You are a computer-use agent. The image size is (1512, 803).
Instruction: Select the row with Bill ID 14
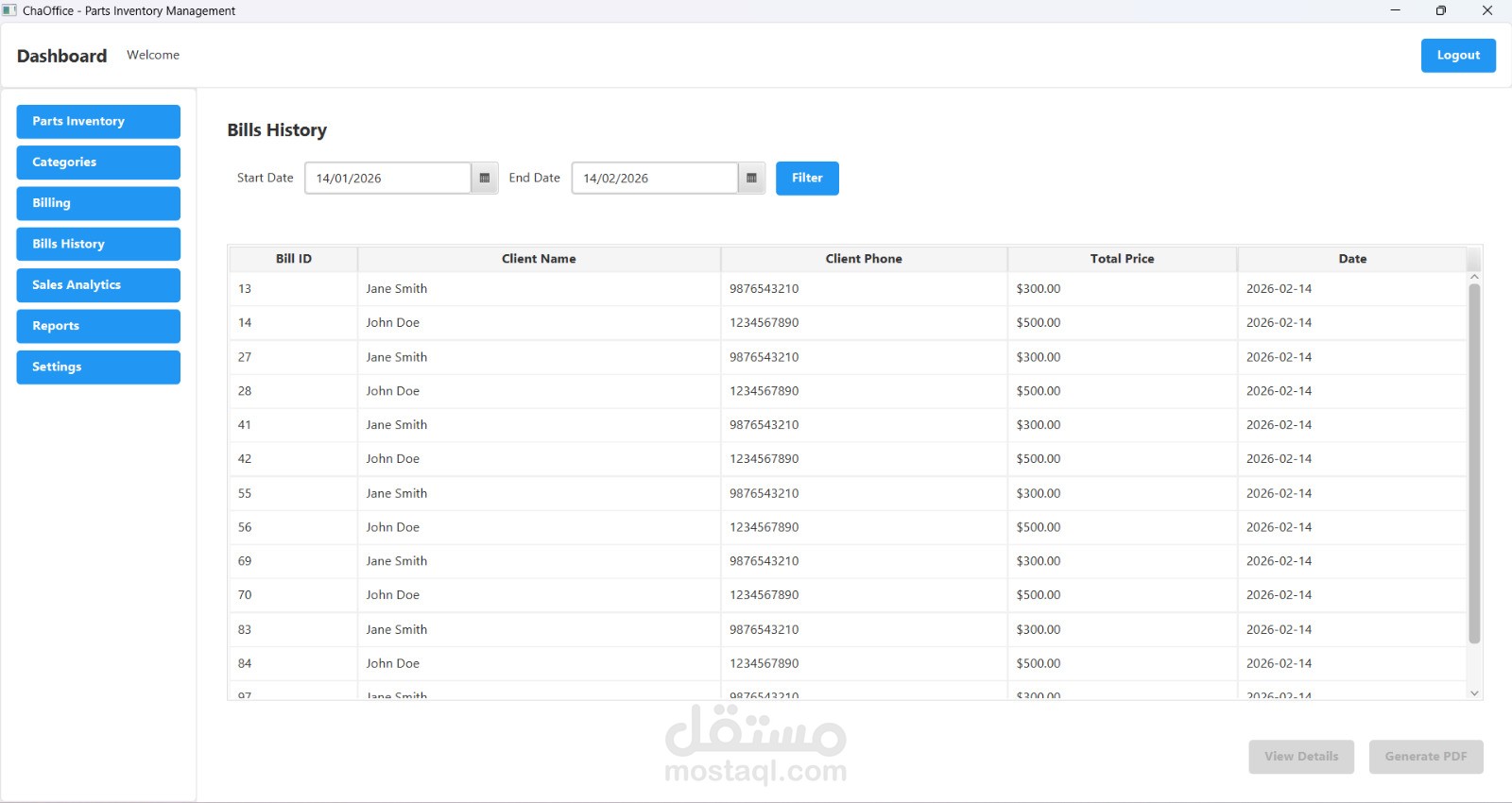click(x=847, y=323)
